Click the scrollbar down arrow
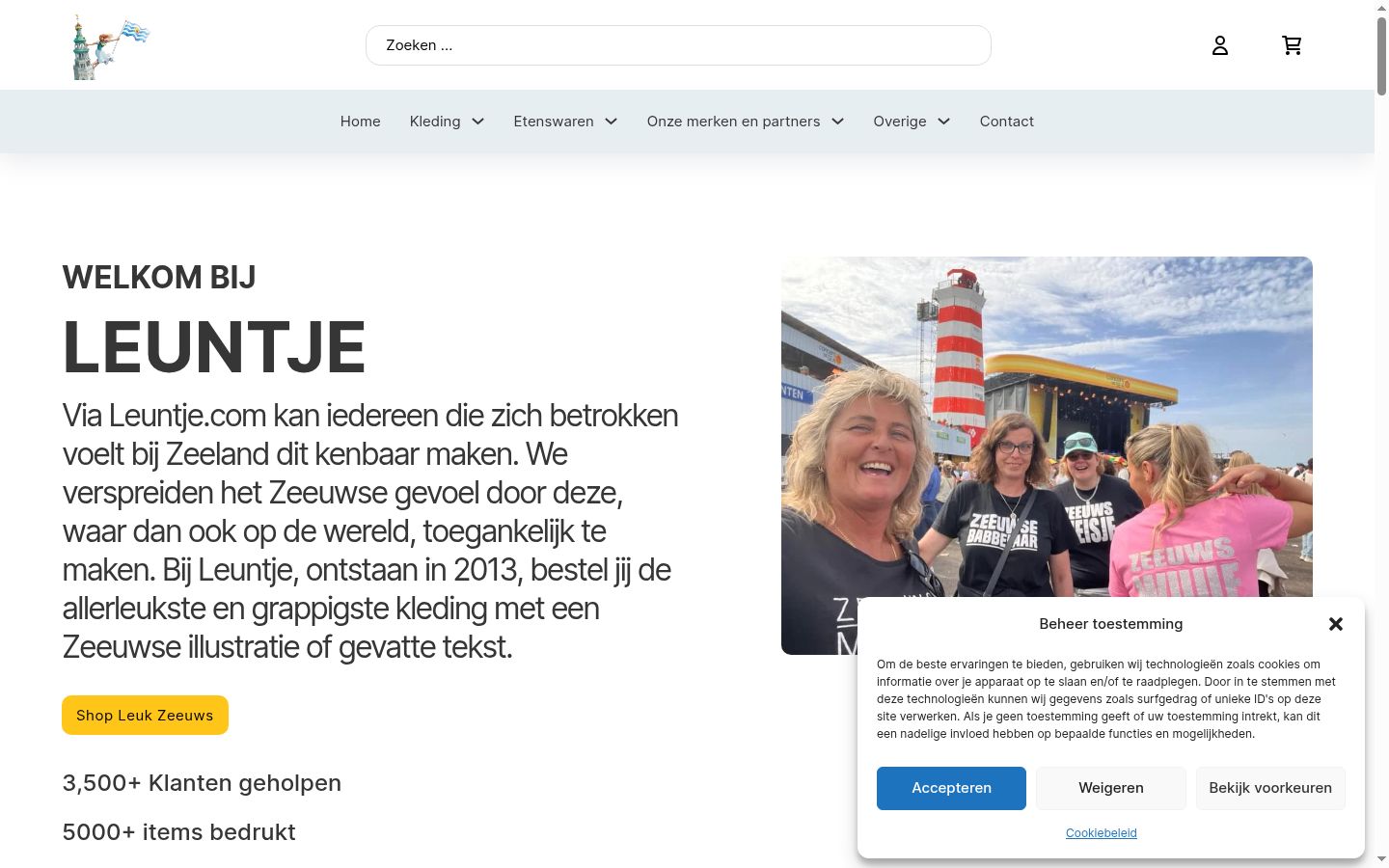Screen dimensions: 1389x868 1381,859
